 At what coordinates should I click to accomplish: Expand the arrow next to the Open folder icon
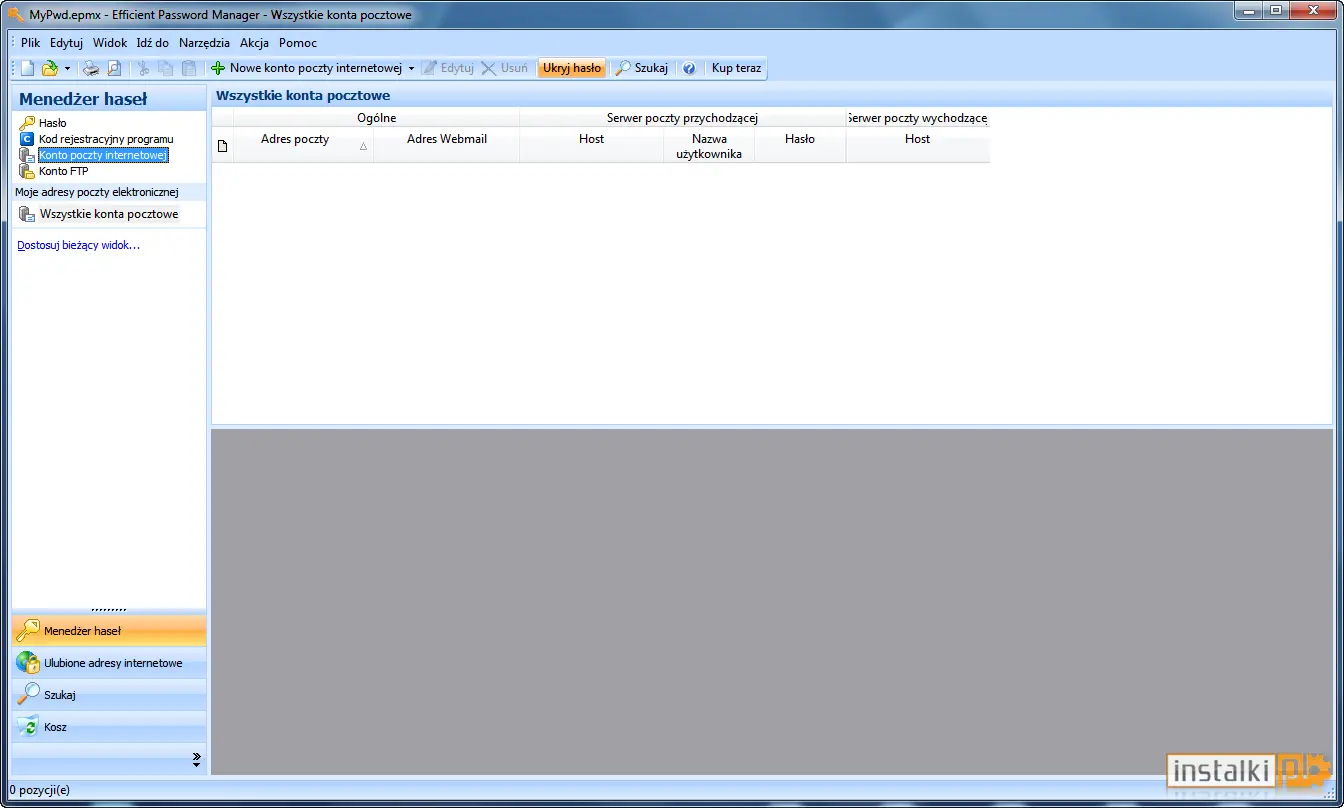click(67, 68)
